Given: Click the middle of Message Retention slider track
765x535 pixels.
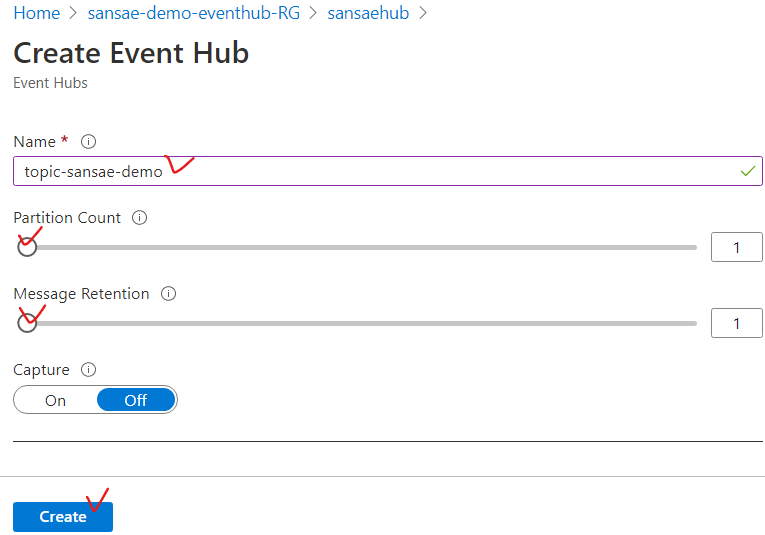Looking at the screenshot, I should coord(360,323).
